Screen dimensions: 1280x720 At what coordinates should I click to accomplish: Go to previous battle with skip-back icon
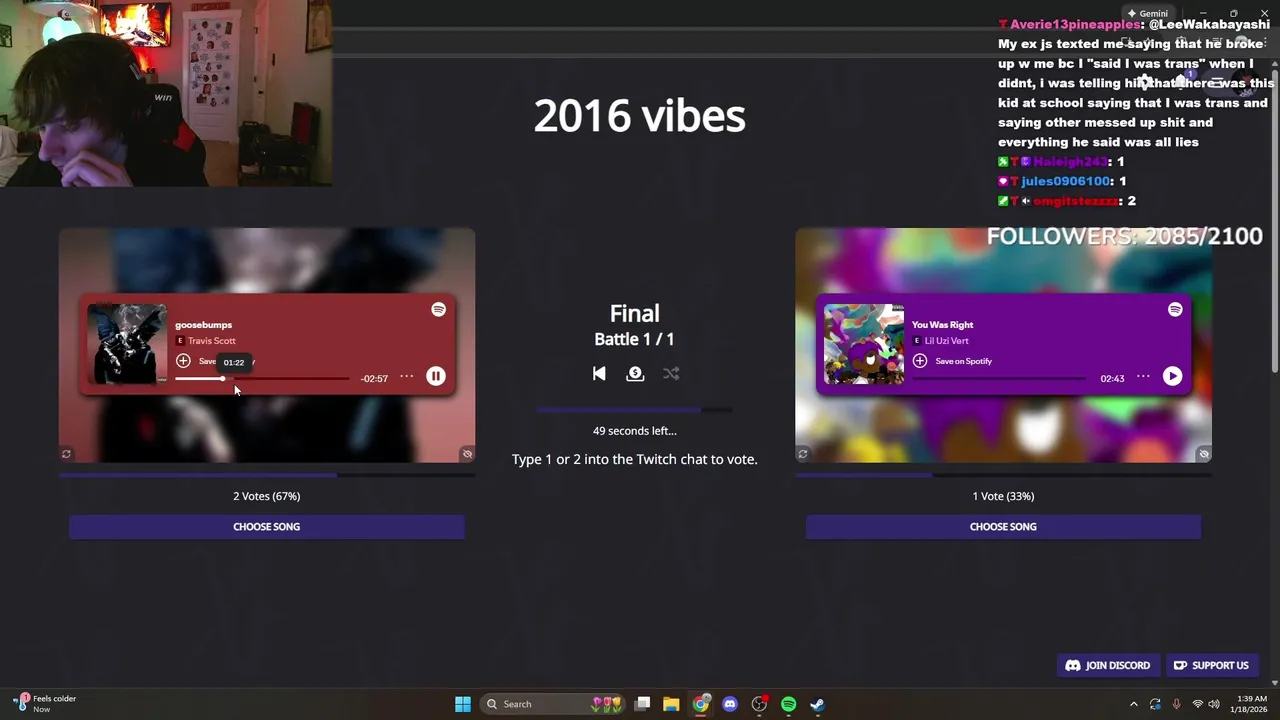[599, 373]
